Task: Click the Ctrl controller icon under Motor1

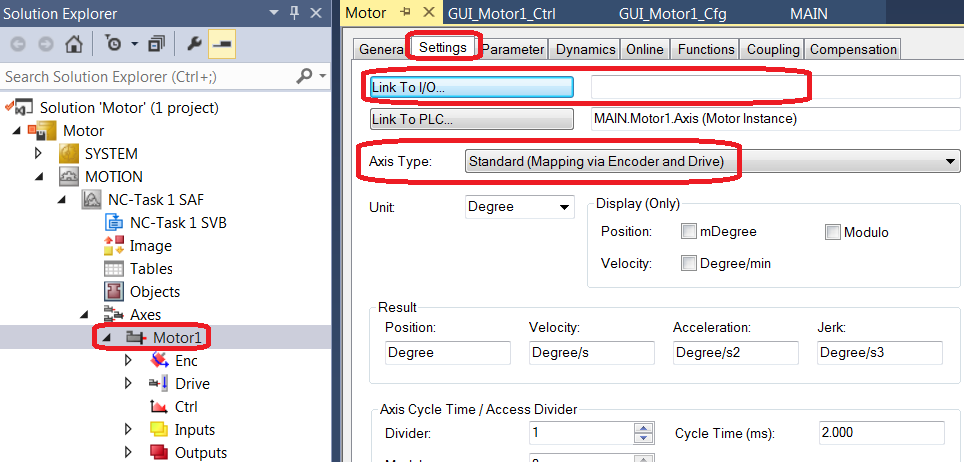Action: (158, 407)
